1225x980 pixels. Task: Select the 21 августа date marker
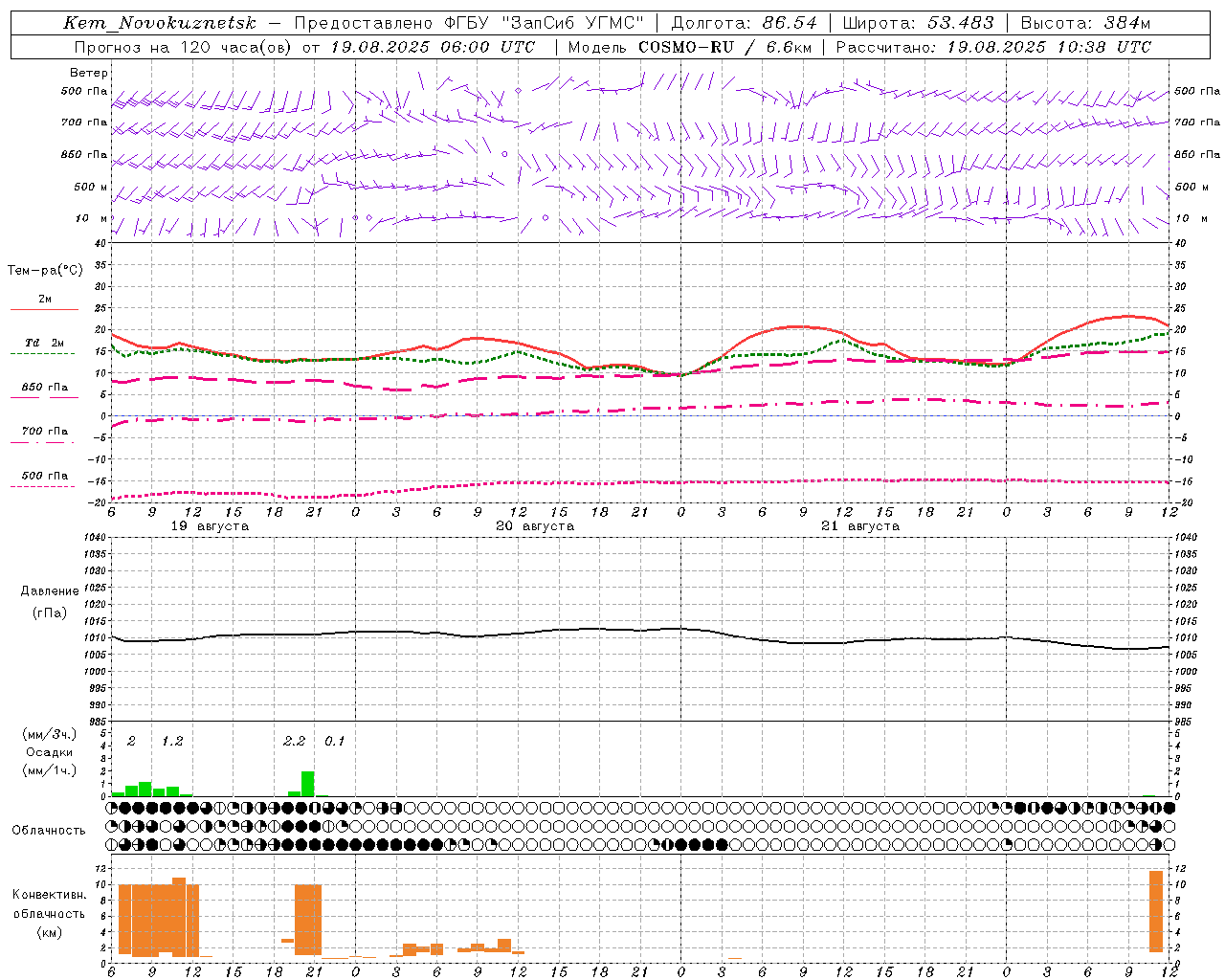point(860,526)
